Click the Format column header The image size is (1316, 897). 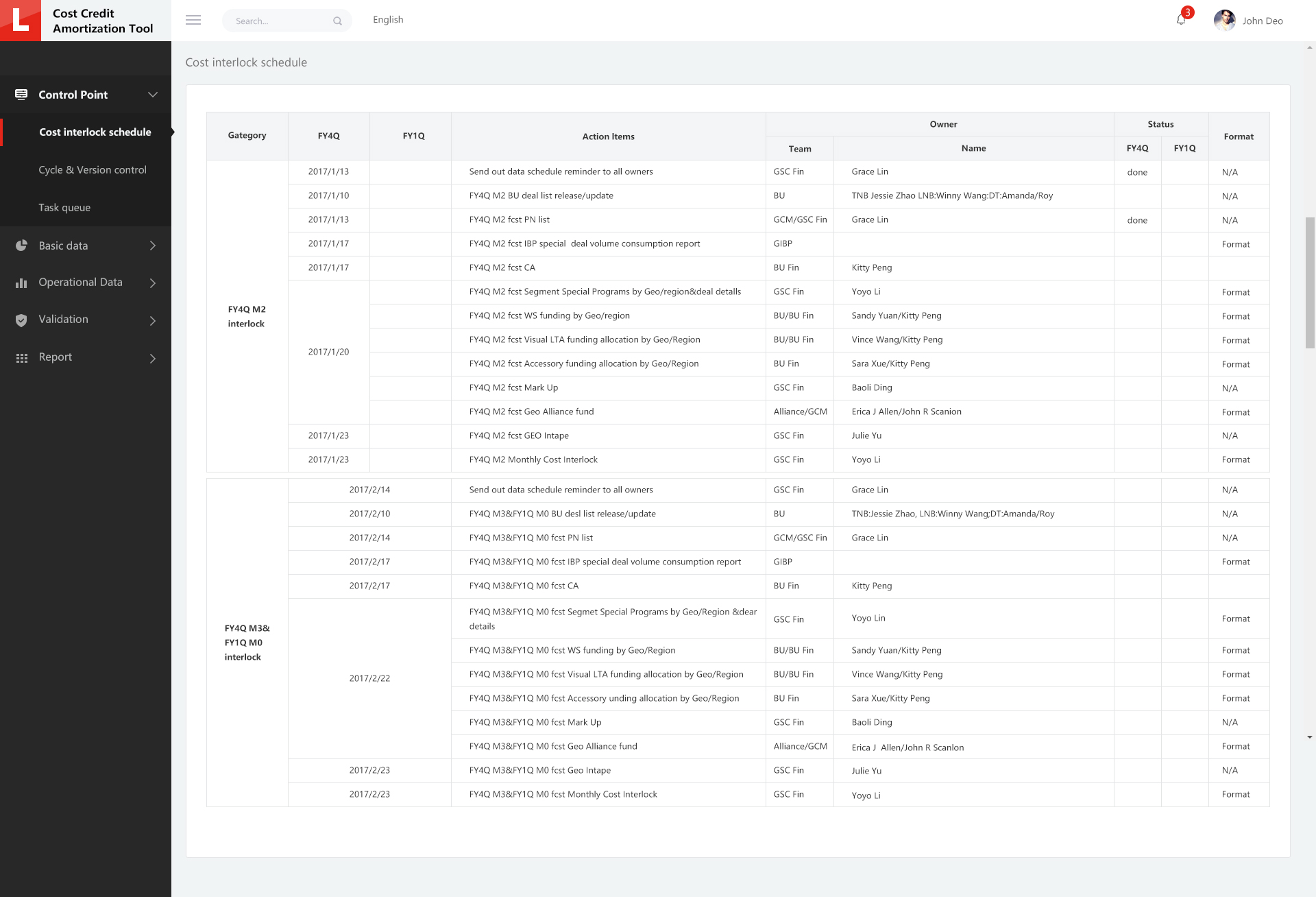pos(1239,136)
